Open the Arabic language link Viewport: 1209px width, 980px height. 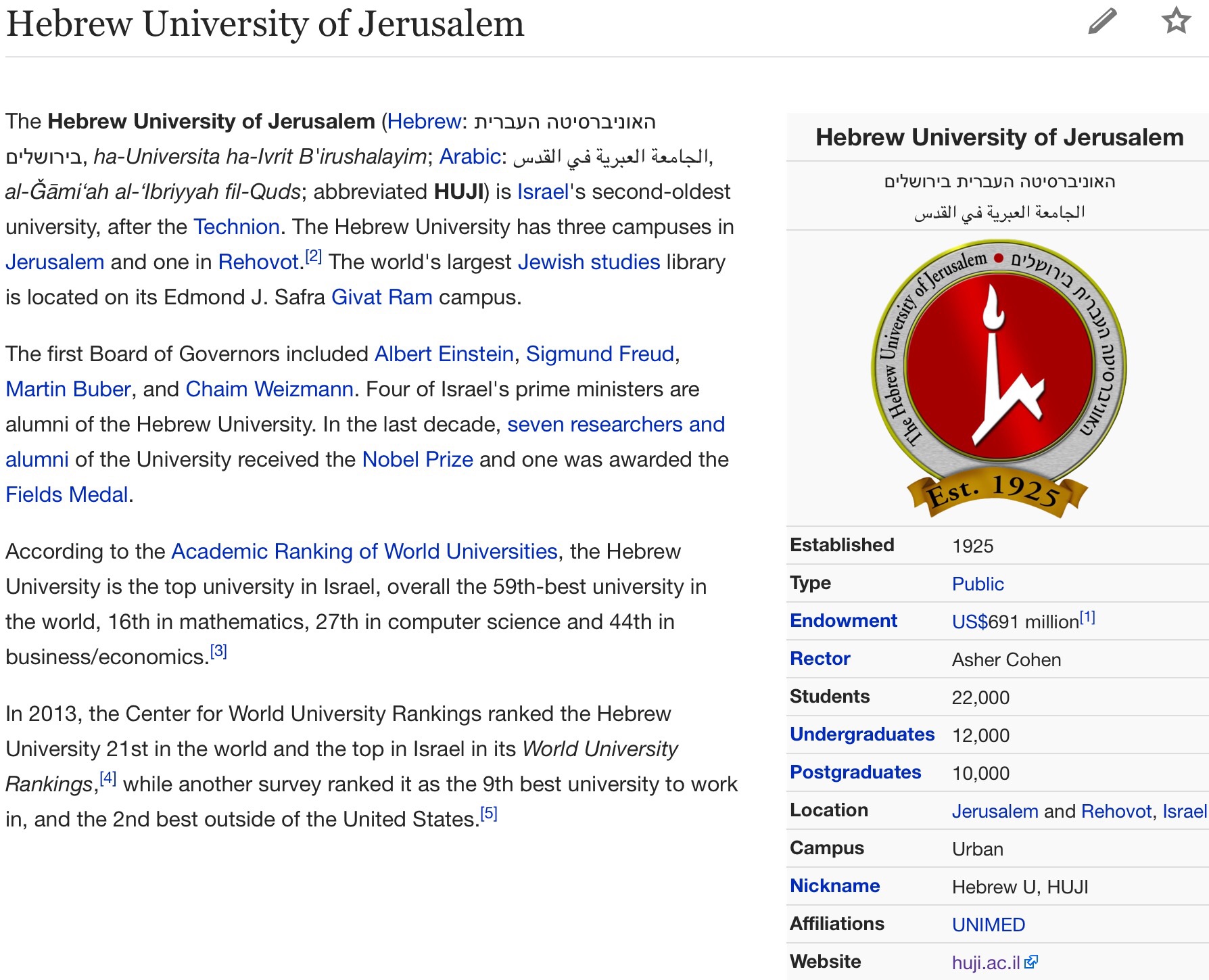470,156
